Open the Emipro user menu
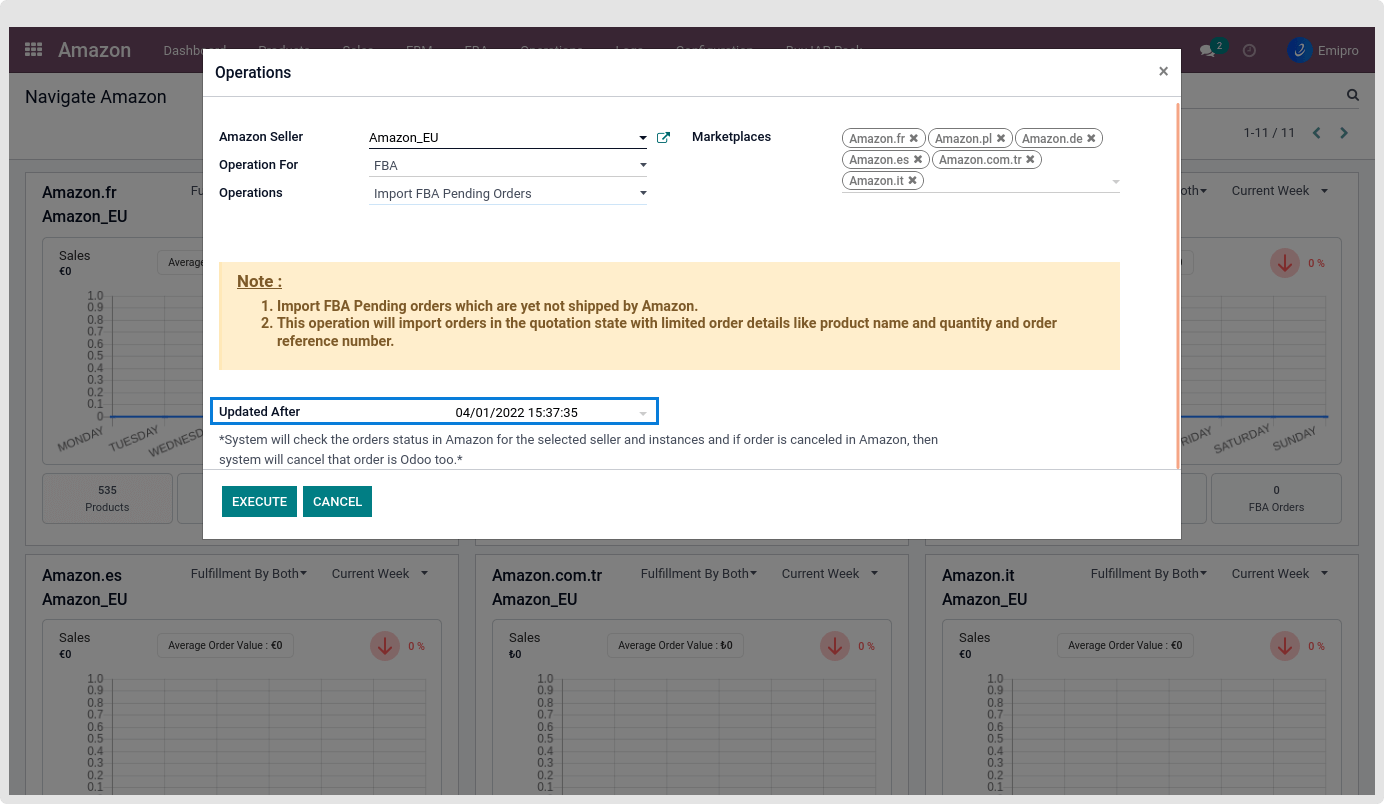The image size is (1384, 804). point(1323,50)
